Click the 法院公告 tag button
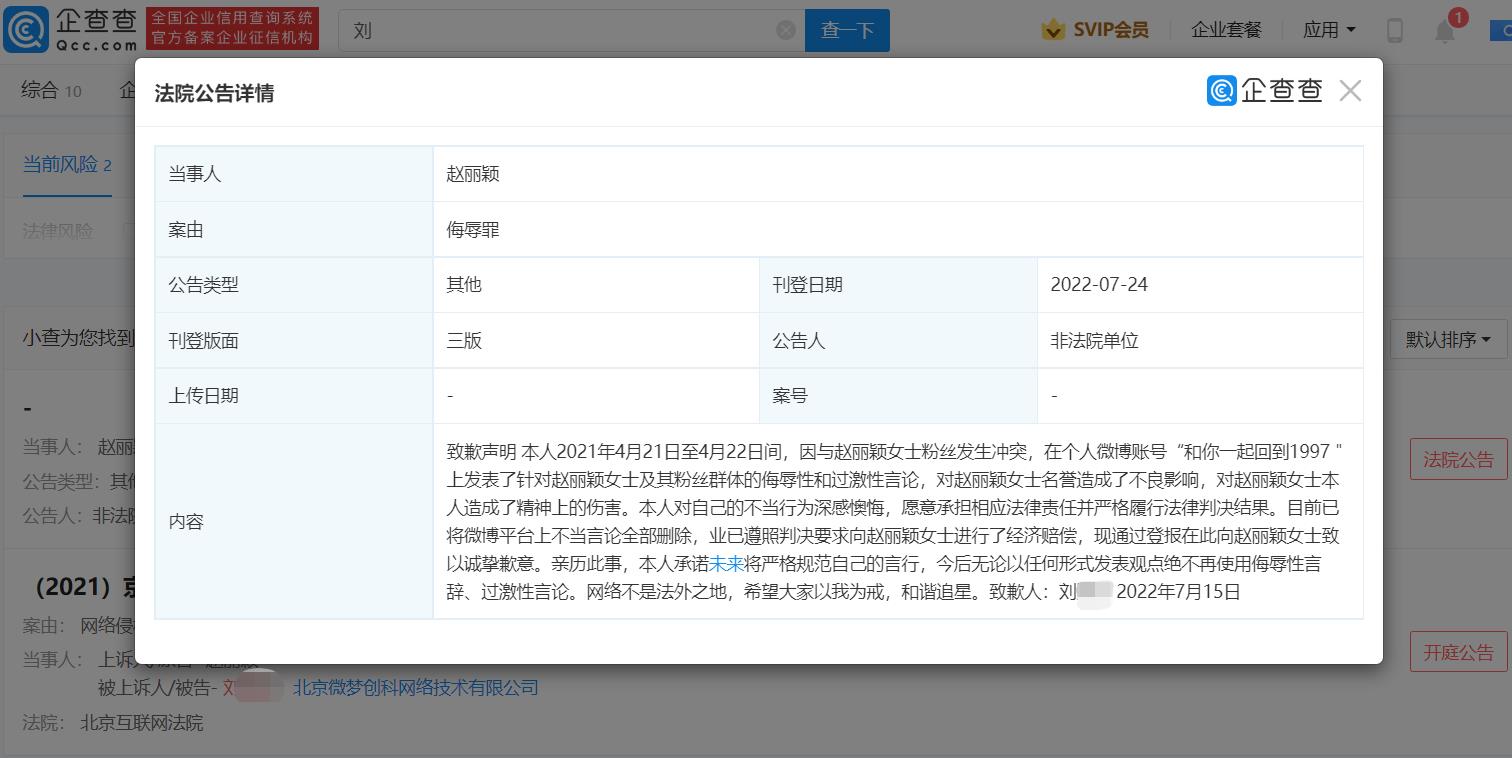 point(1458,460)
